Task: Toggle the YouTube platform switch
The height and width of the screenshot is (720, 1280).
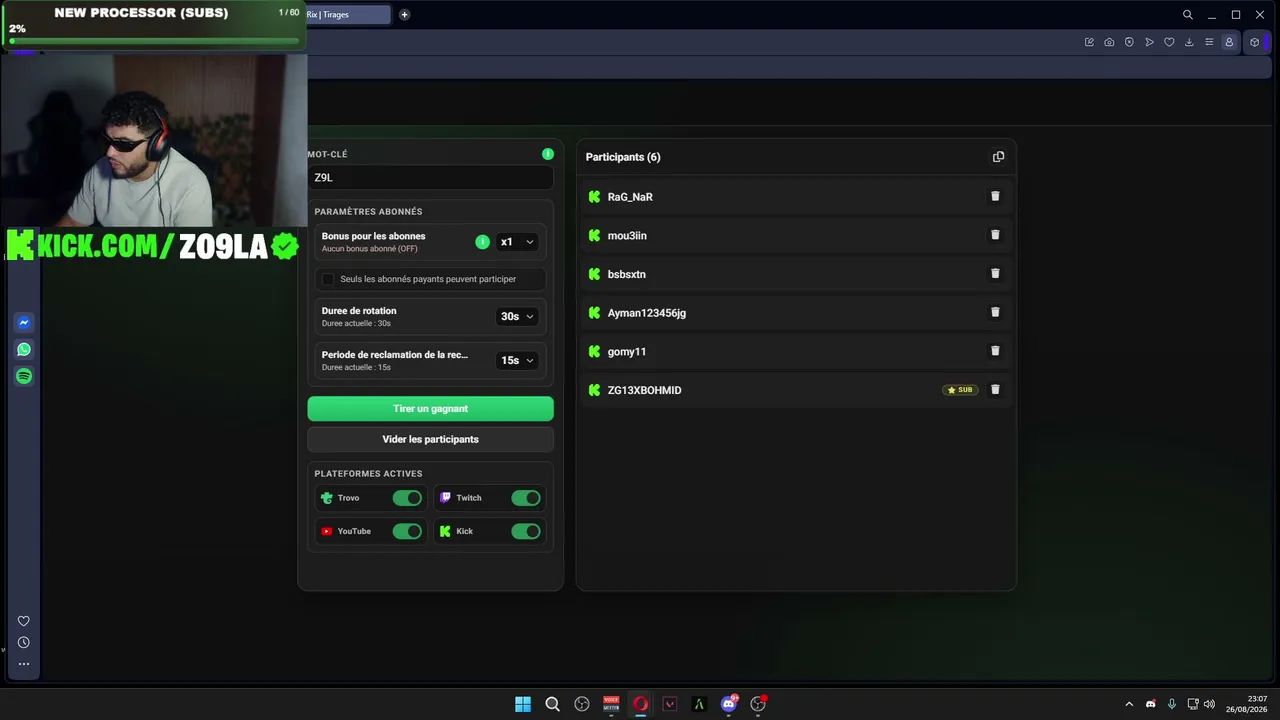Action: point(407,531)
